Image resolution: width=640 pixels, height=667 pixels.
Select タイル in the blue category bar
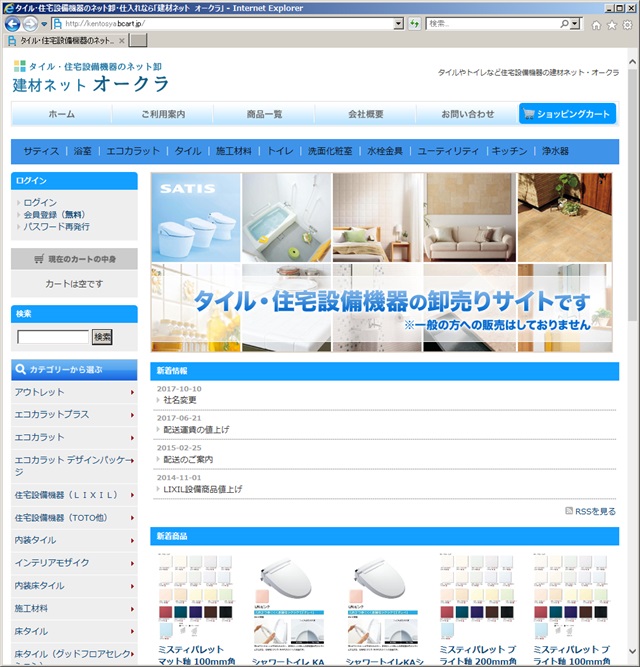click(x=188, y=151)
